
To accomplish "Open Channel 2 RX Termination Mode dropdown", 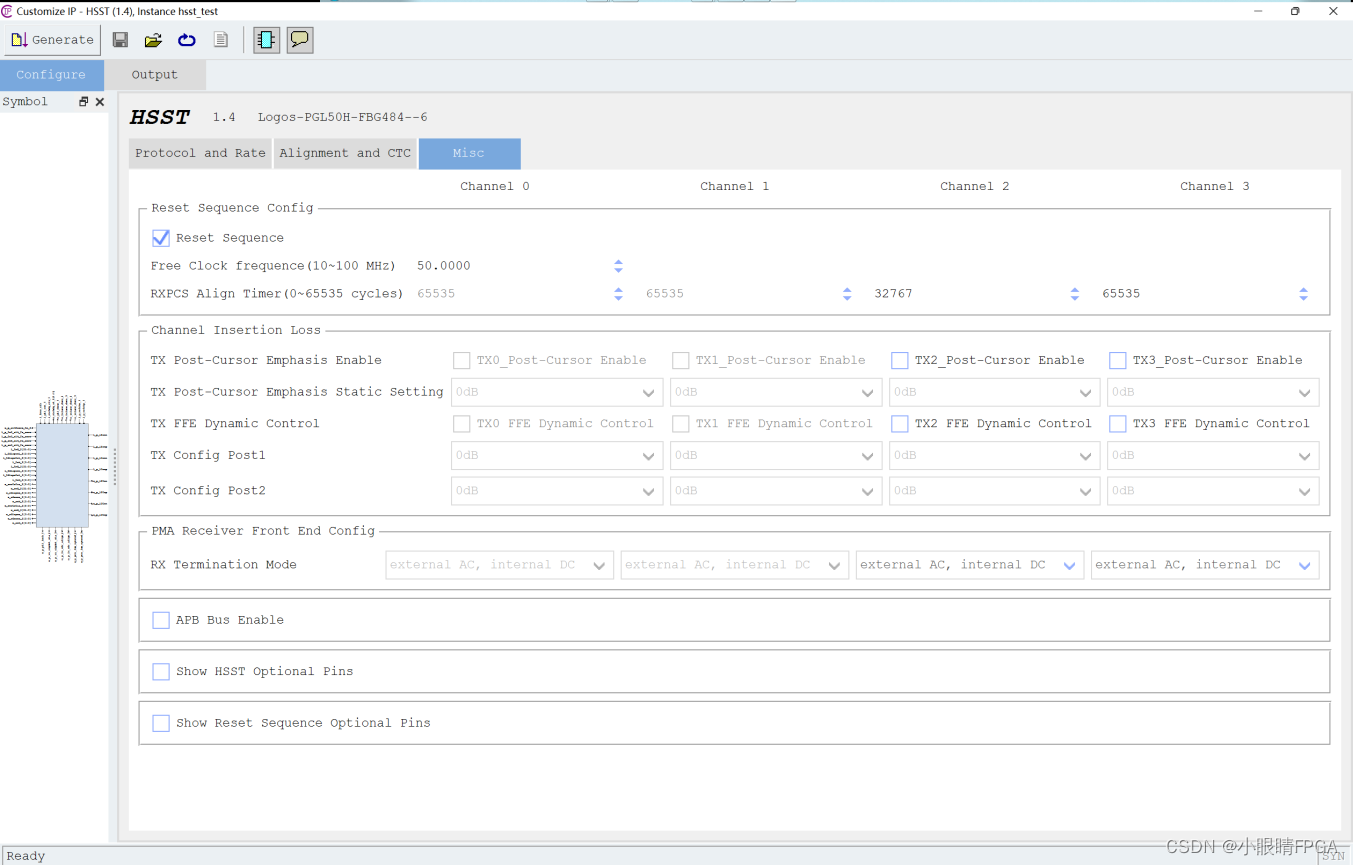I will 970,565.
